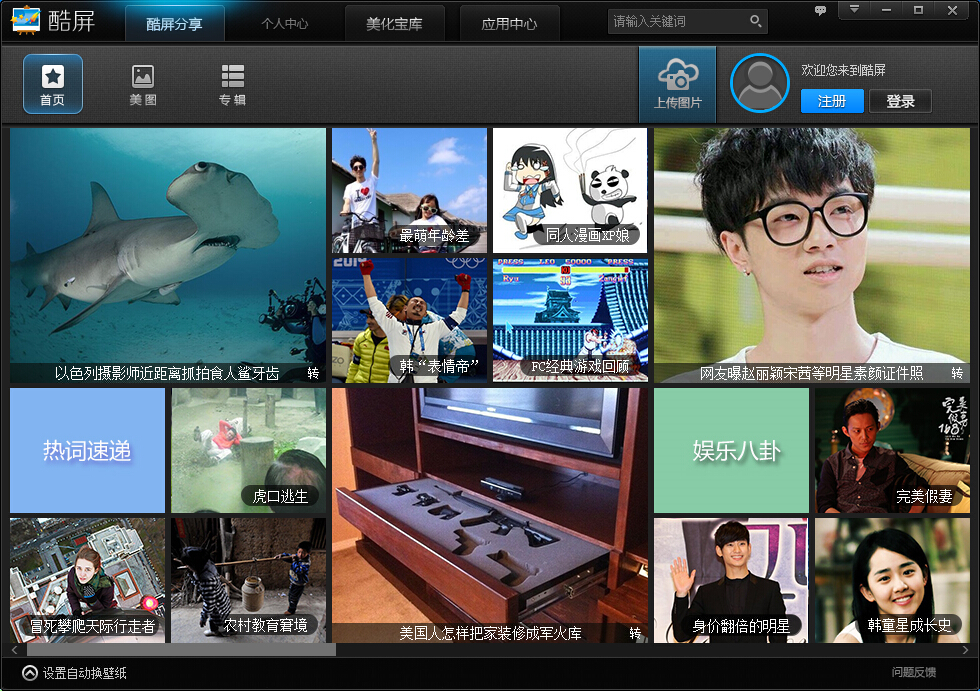Screen dimensions: 980x691
Task: Click the circular user avatar icon
Action: [759, 84]
